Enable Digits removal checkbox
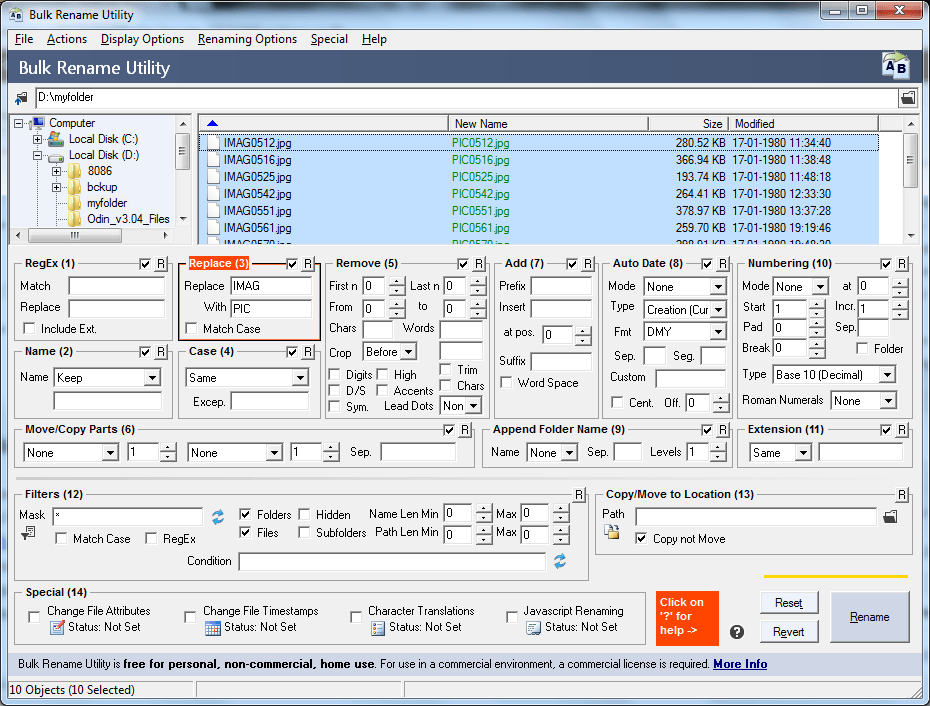The height and width of the screenshot is (706, 930). (x=335, y=375)
